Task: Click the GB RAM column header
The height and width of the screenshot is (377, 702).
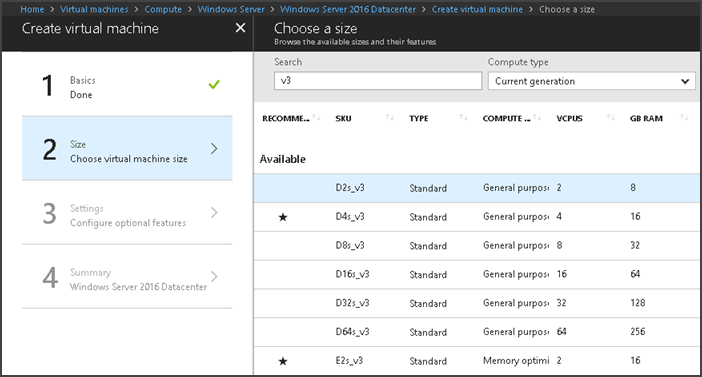Action: [x=646, y=118]
